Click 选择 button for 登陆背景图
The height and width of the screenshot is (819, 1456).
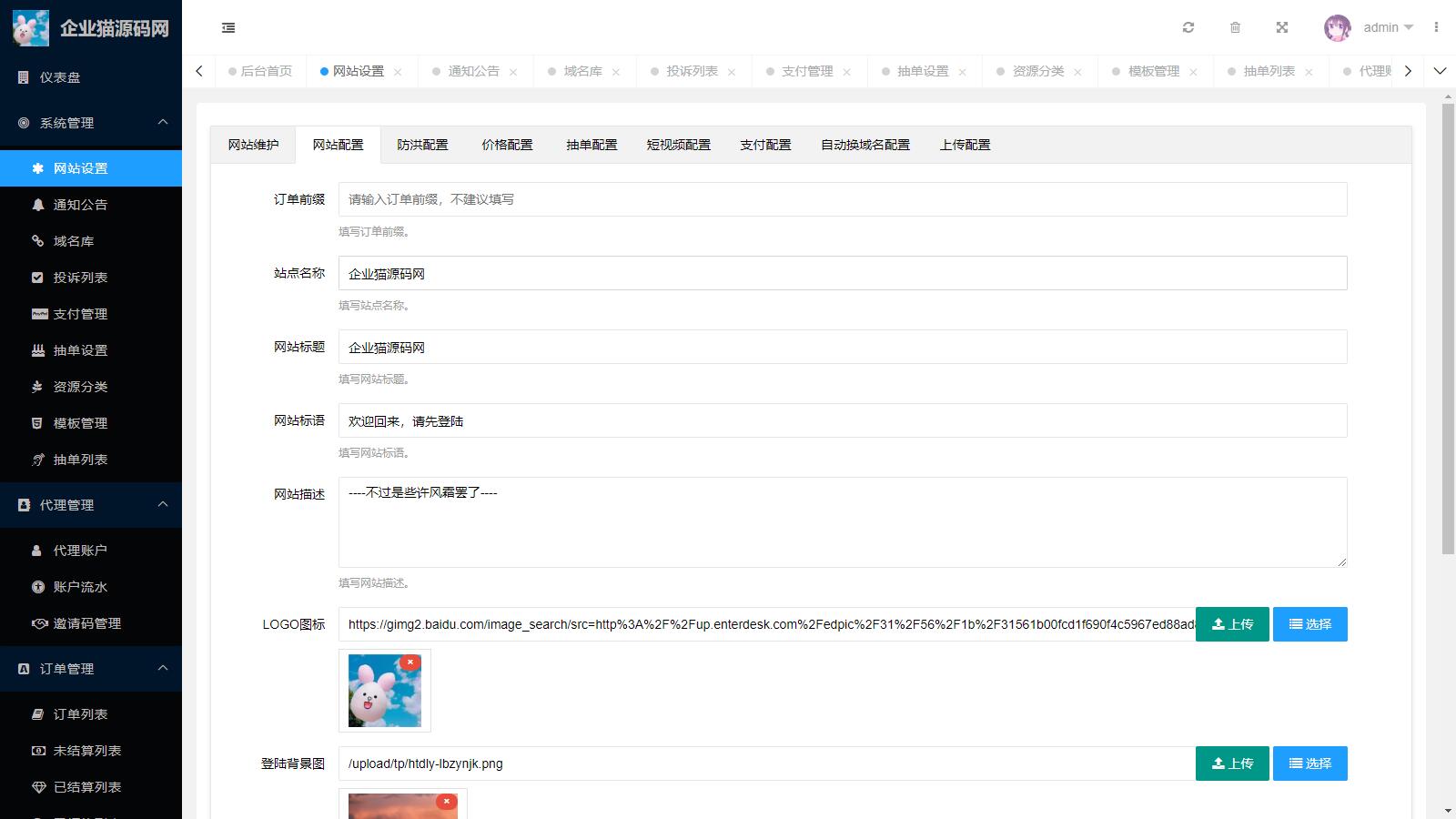pyautogui.click(x=1309, y=763)
